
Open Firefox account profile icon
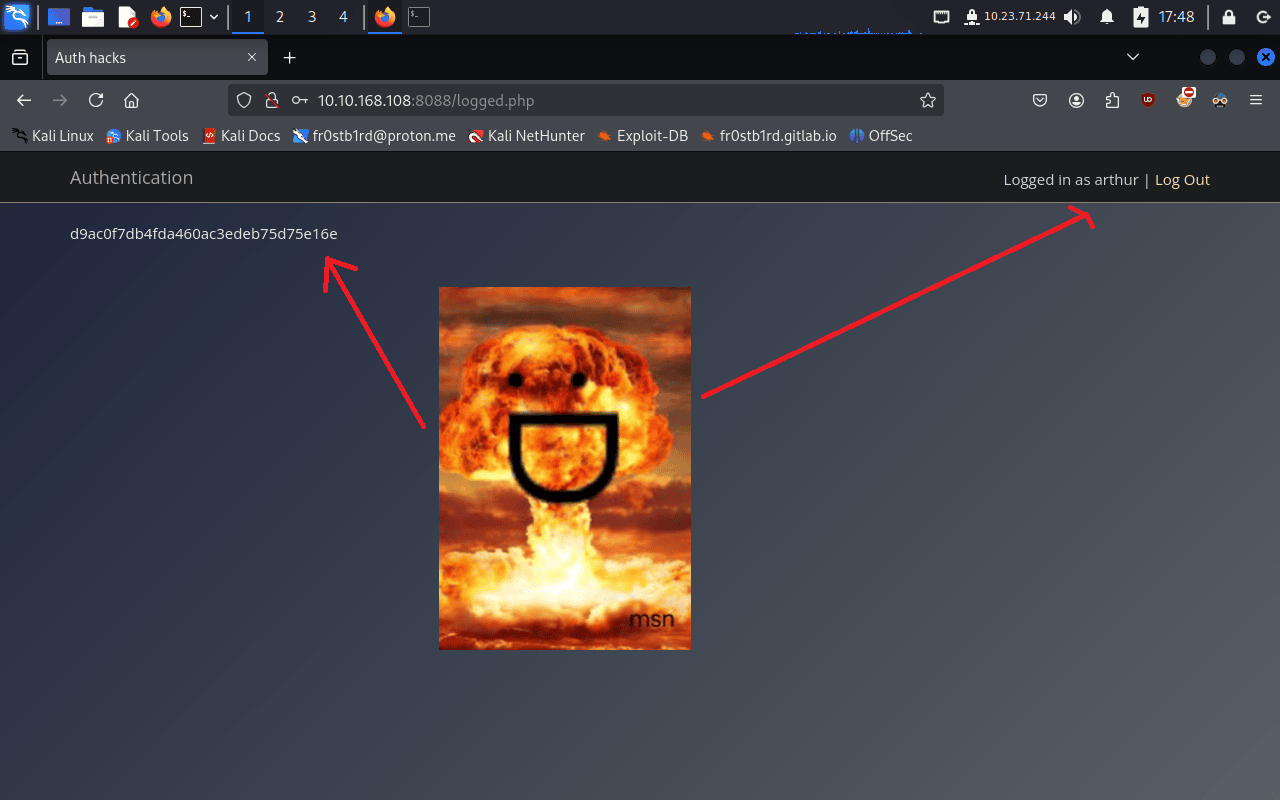[1076, 100]
